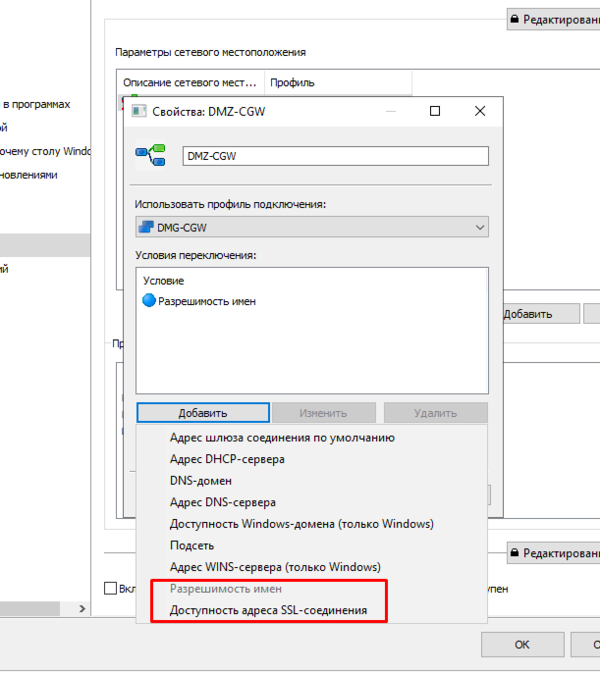Select the sidebar item ending with в программах

coord(37,104)
